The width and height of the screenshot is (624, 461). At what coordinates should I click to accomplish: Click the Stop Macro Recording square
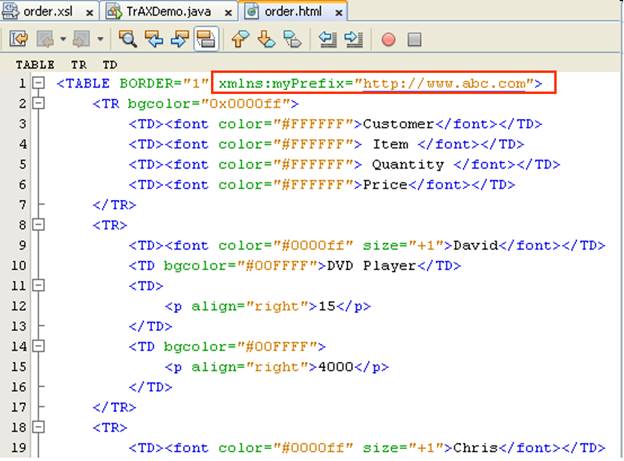point(414,39)
